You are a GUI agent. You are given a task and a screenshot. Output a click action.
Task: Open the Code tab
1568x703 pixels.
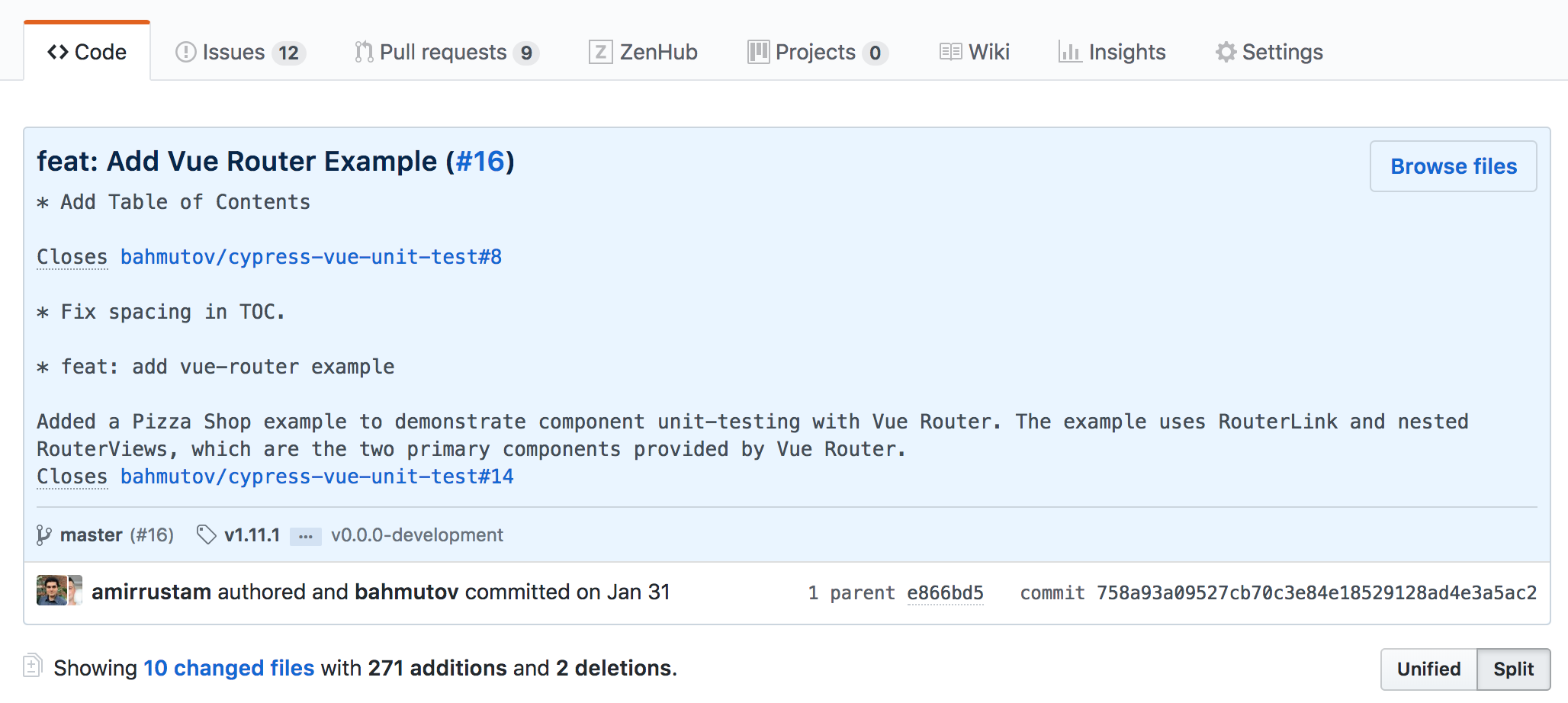point(87,52)
